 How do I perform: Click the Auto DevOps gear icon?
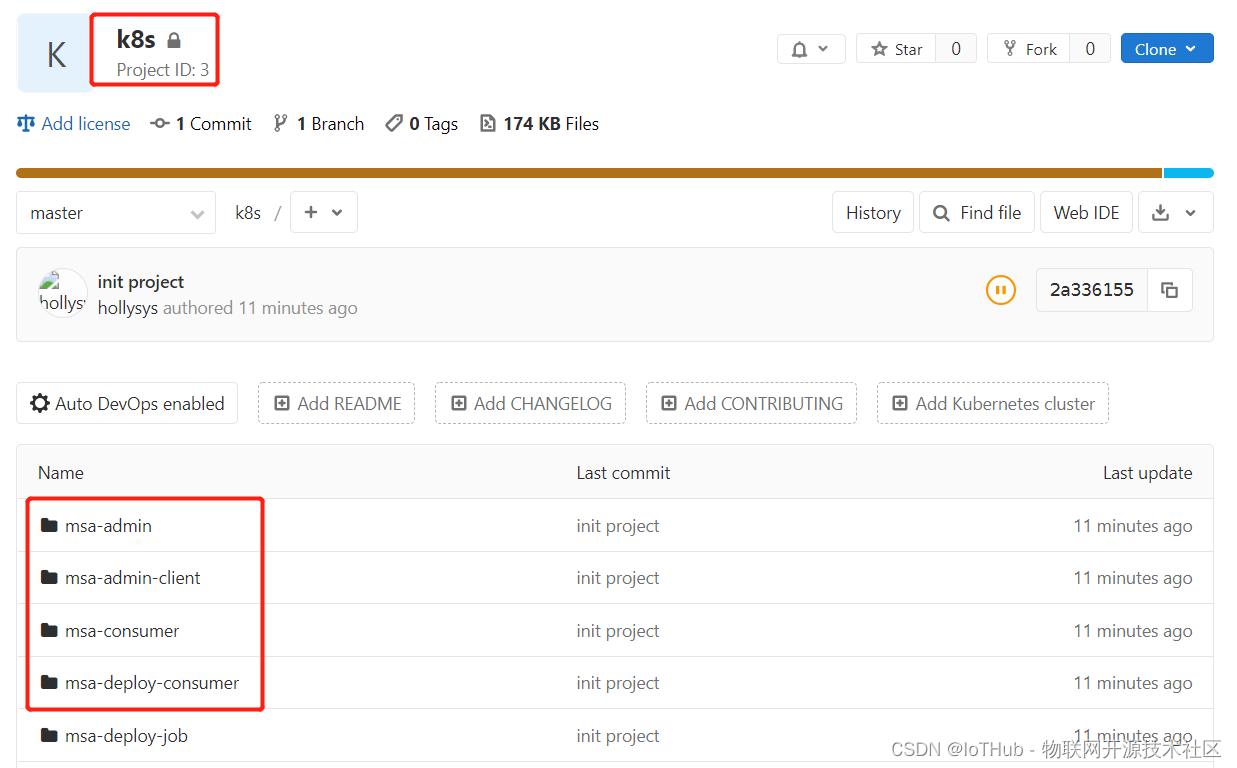pos(40,403)
